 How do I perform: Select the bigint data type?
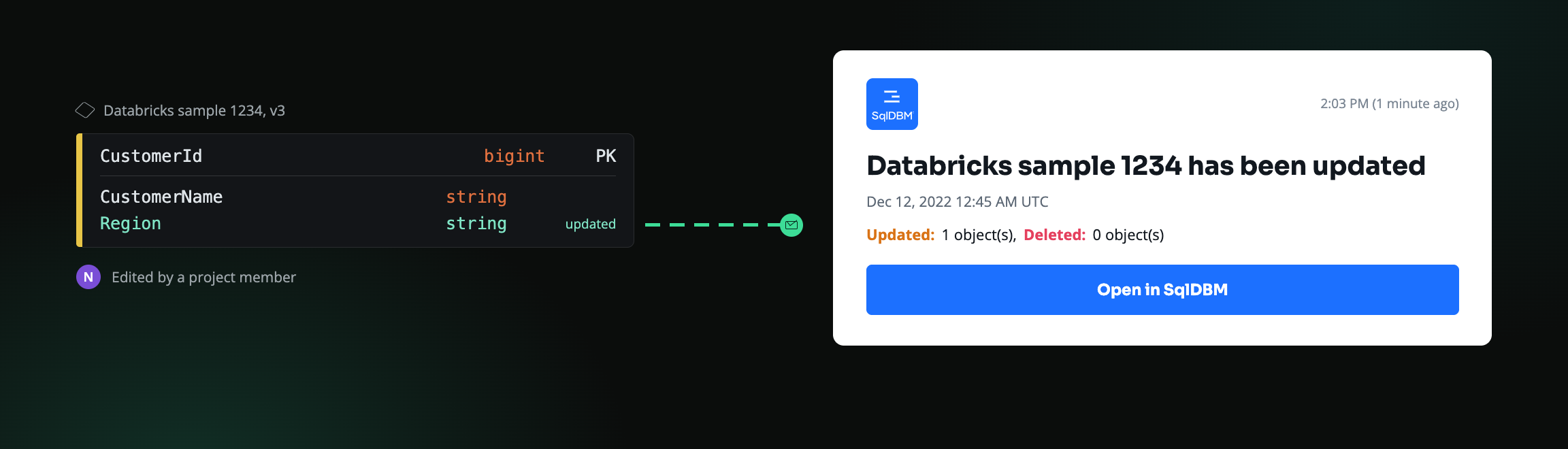coord(514,156)
